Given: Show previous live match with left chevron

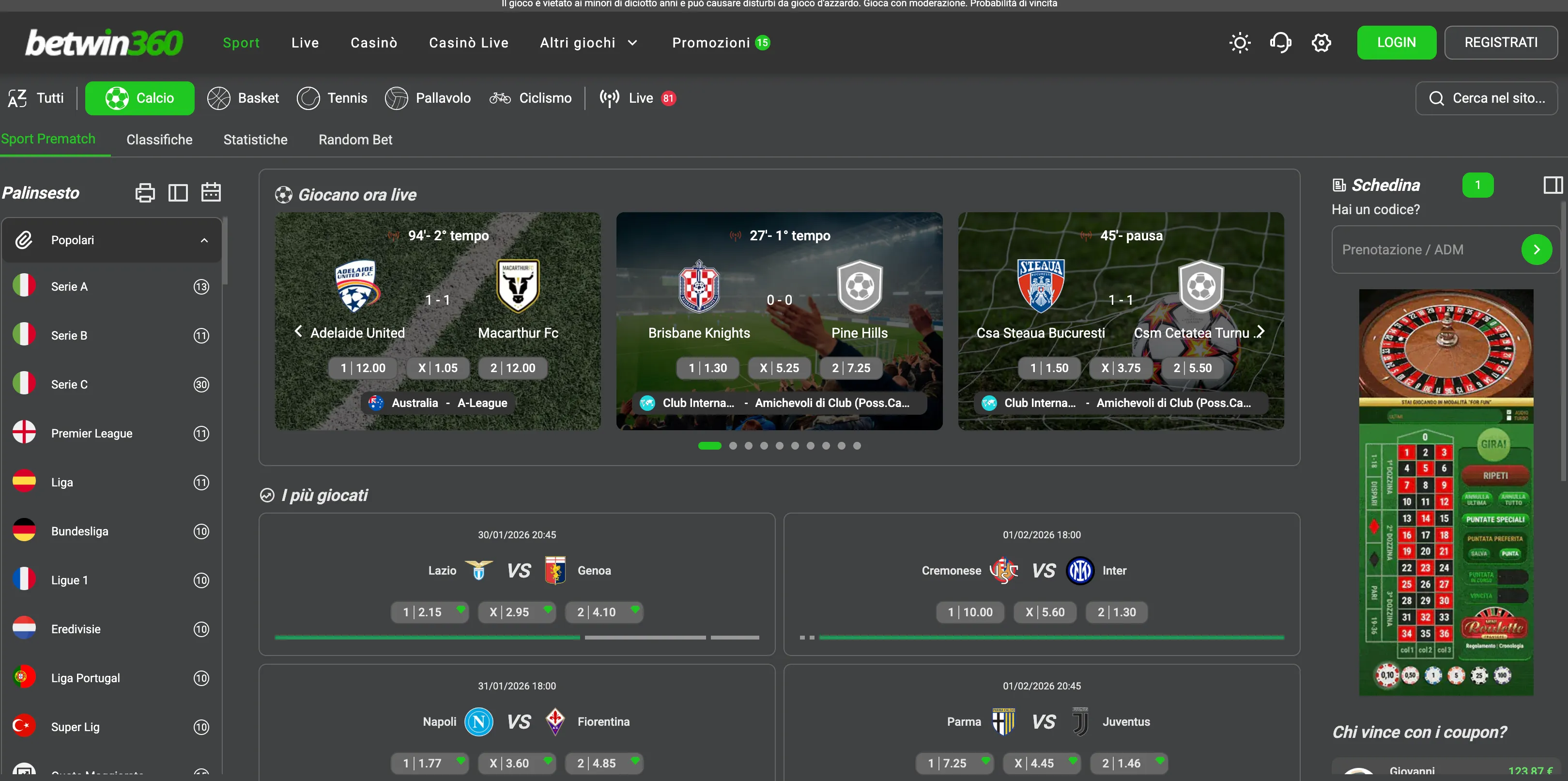Looking at the screenshot, I should (x=298, y=331).
